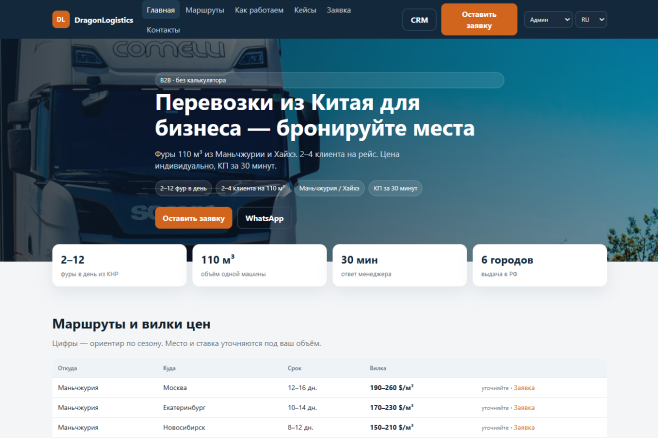Click the 8–12 дн. term cell
Viewport: 658px width, 438px height.
pos(300,428)
